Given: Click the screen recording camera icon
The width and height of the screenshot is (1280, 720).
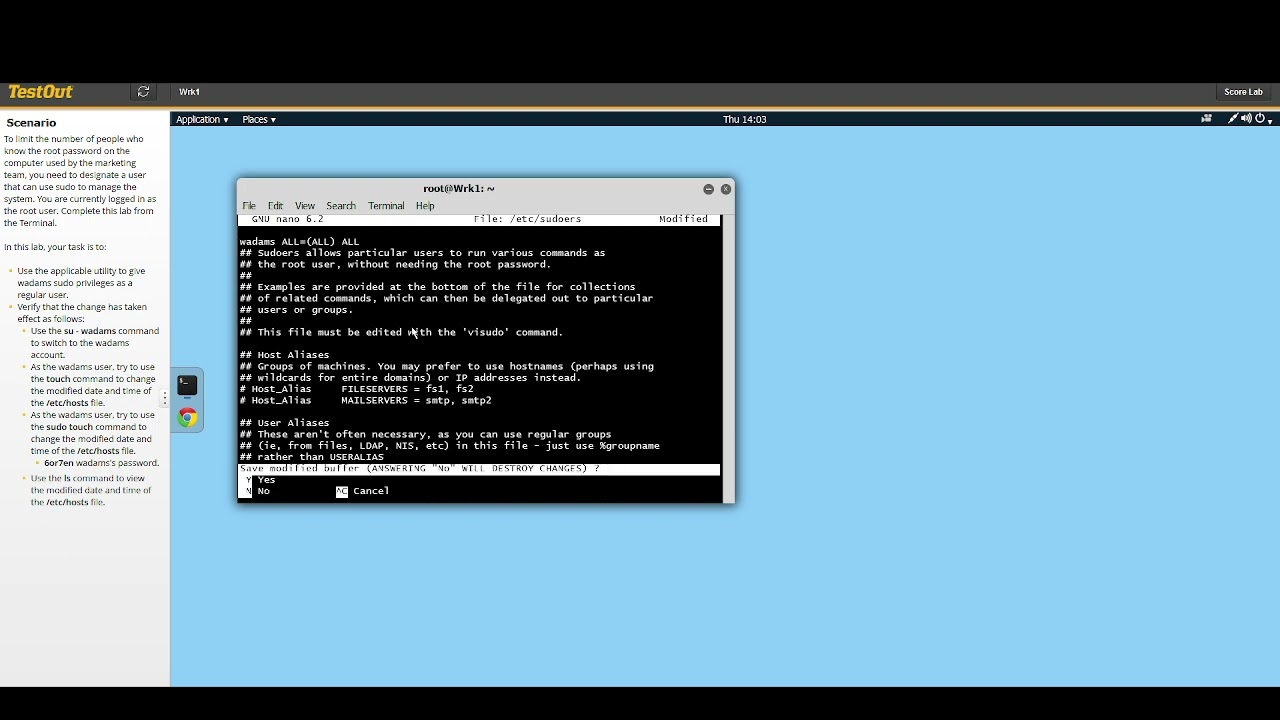Looking at the screenshot, I should click(x=1206, y=119).
